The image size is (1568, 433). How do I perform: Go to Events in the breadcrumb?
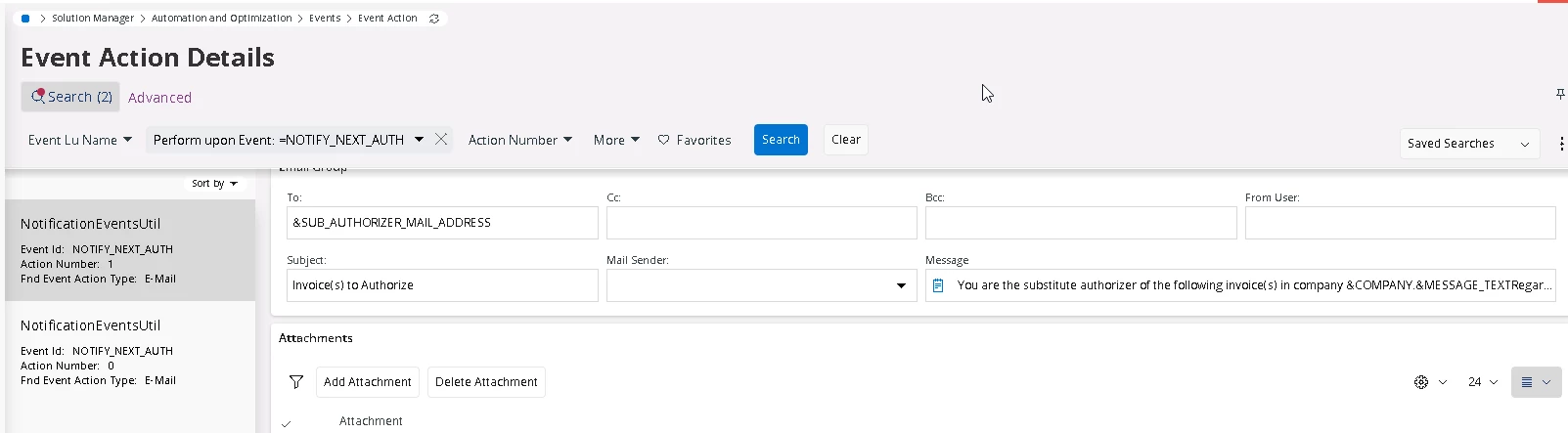[325, 19]
